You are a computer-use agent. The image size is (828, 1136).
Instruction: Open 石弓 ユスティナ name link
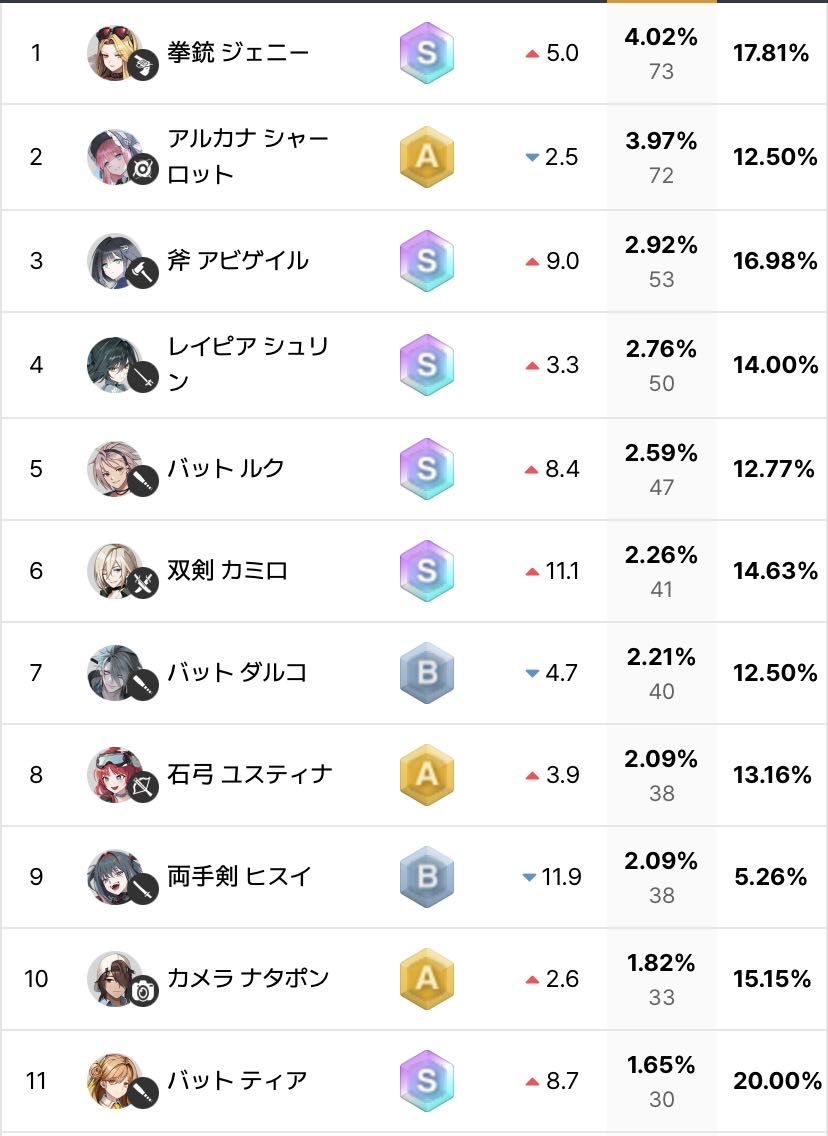click(249, 775)
